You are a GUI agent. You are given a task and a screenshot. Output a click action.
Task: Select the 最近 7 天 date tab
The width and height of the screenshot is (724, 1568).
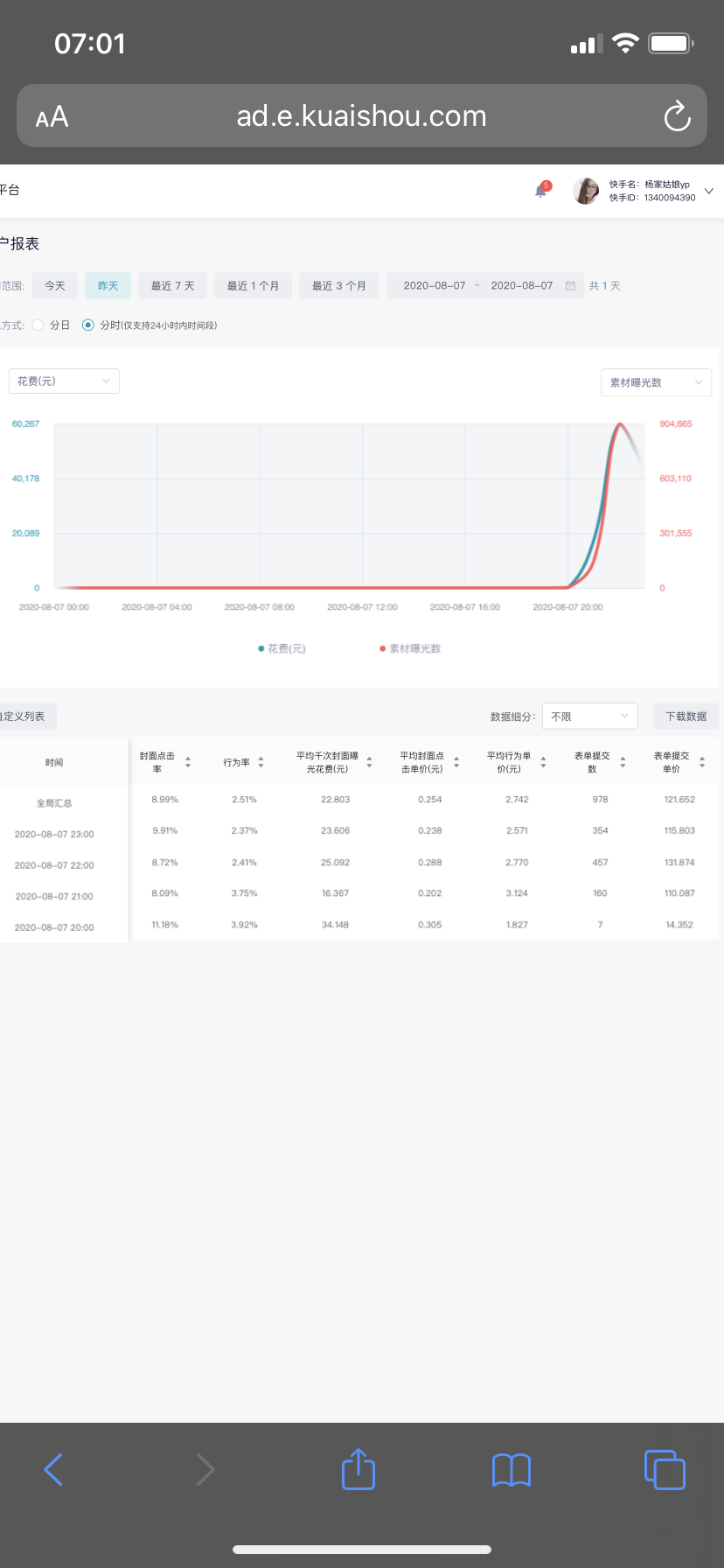(172, 286)
